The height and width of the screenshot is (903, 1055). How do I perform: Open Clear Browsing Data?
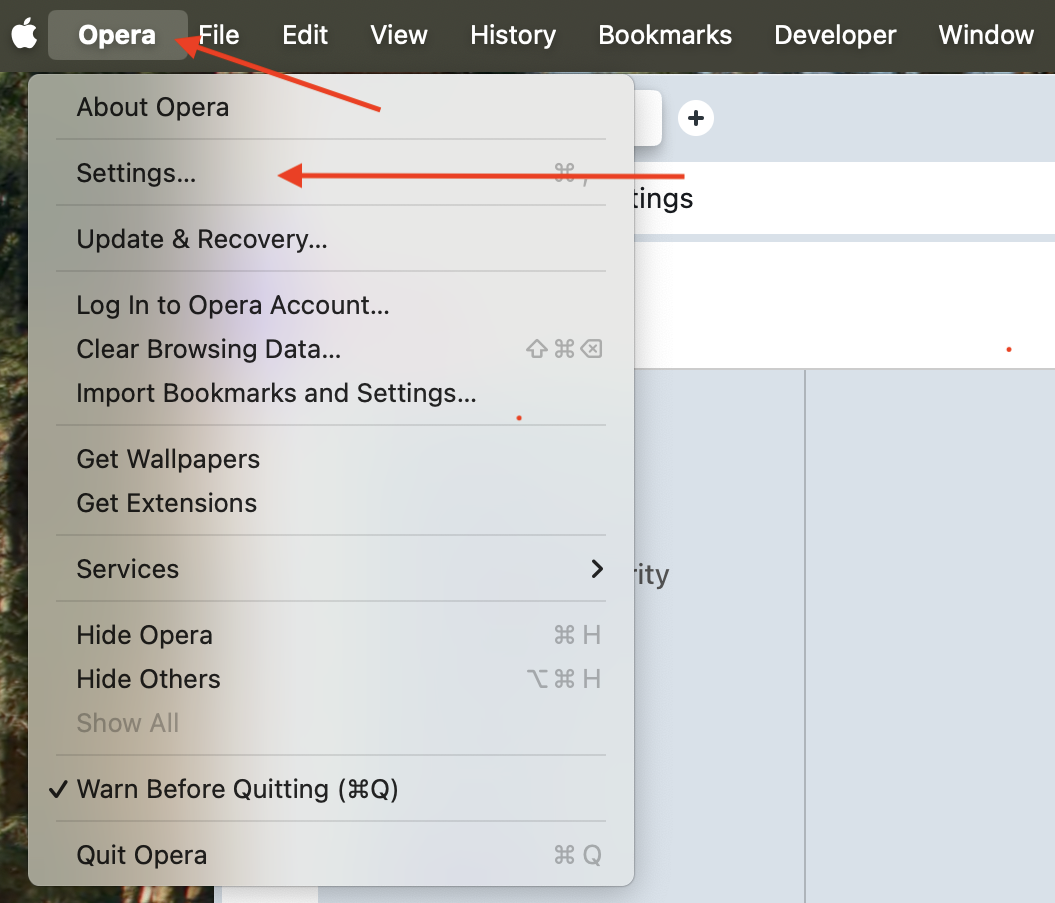pyautogui.click(x=208, y=349)
